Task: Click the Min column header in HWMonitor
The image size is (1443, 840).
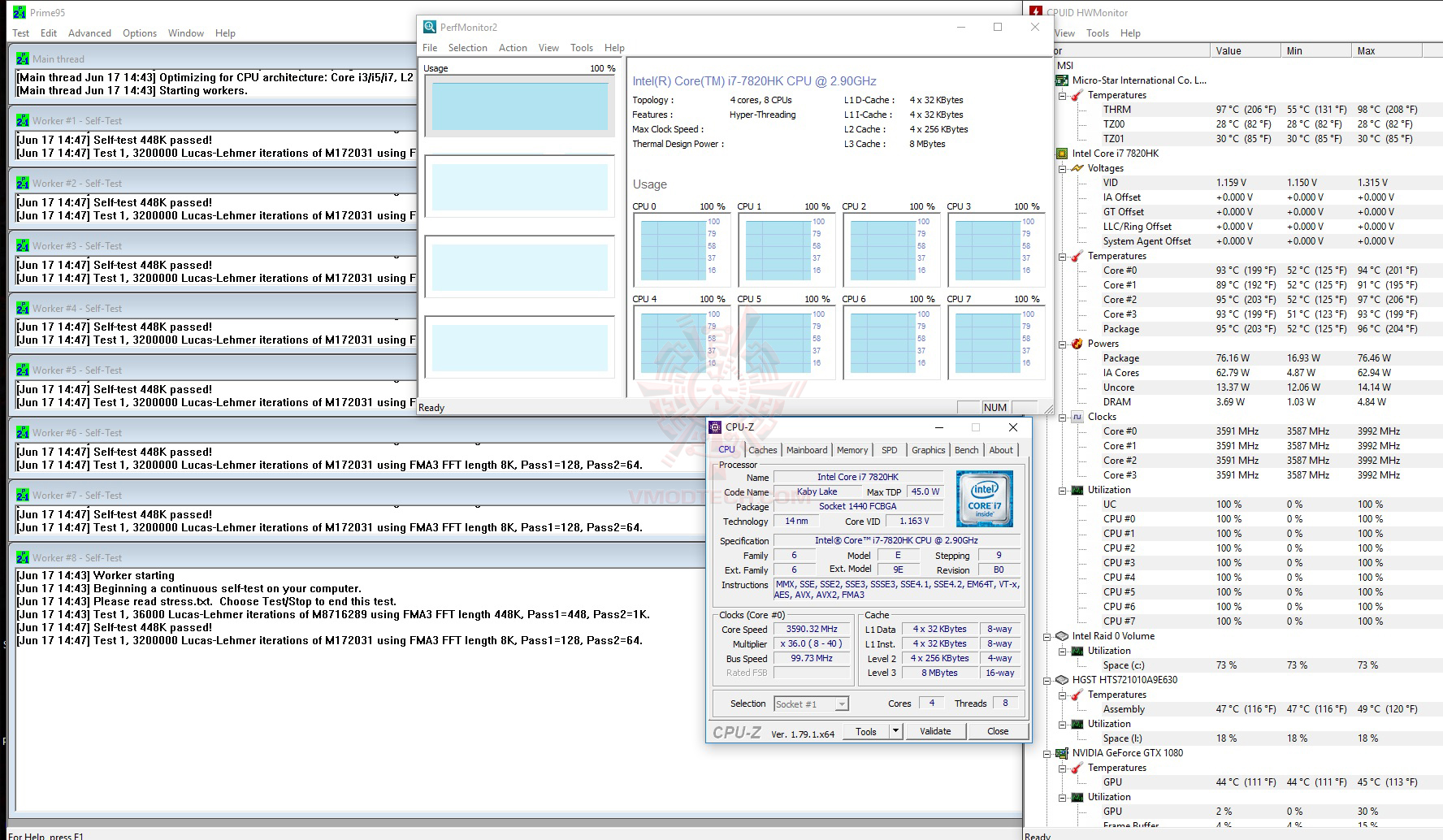Action: point(1316,50)
